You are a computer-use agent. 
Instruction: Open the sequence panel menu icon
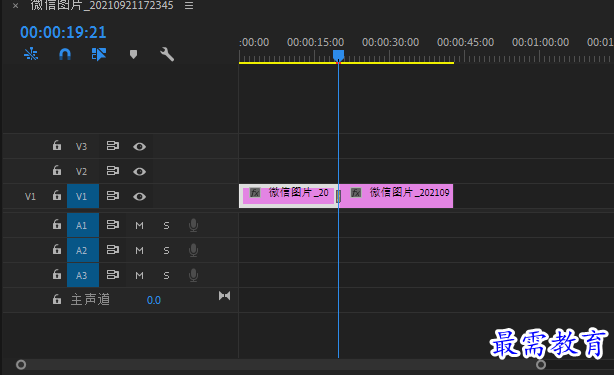click(x=189, y=5)
